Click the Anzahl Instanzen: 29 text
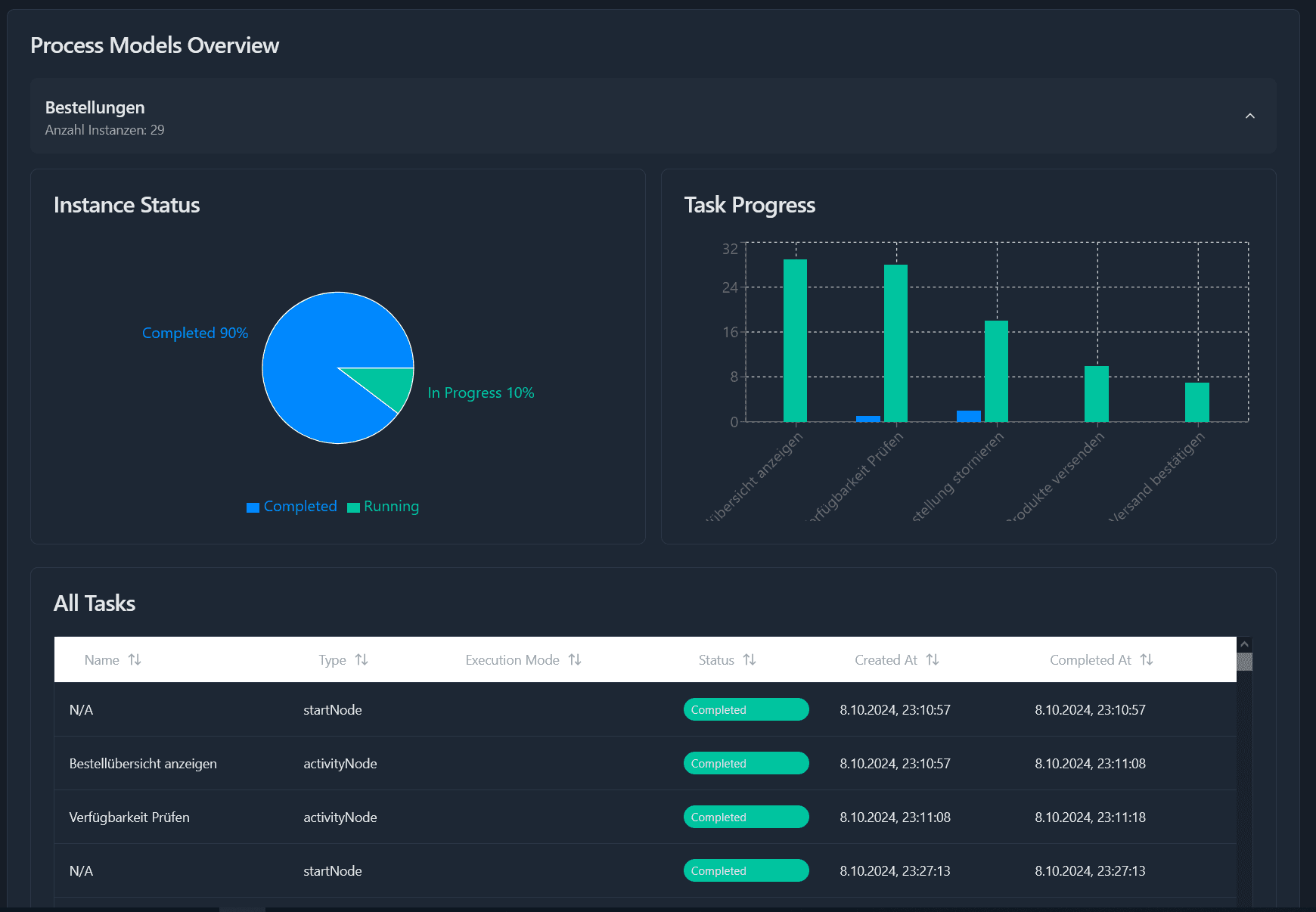 click(x=104, y=130)
